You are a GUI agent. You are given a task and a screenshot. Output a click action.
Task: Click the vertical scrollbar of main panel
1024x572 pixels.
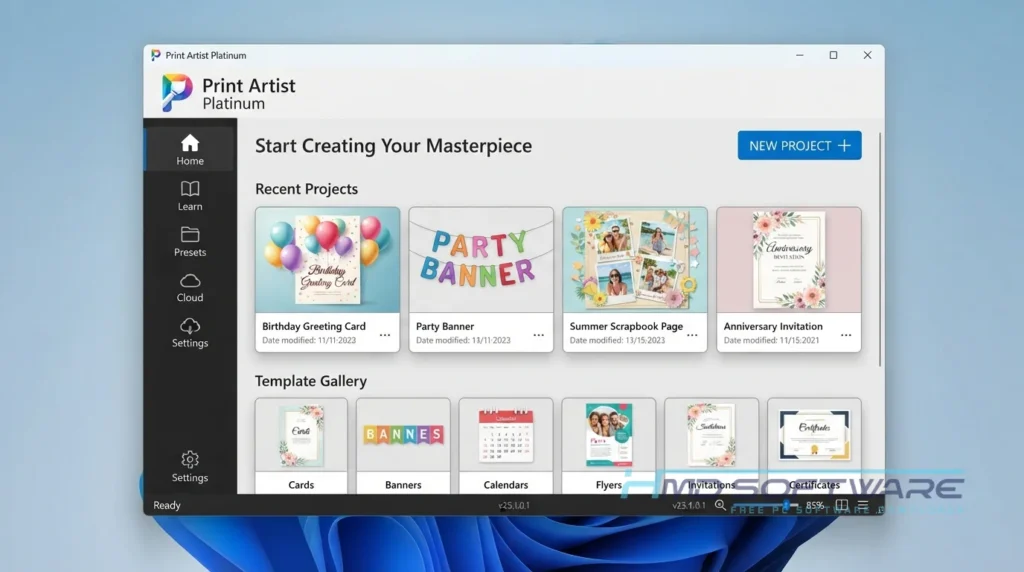click(880, 249)
